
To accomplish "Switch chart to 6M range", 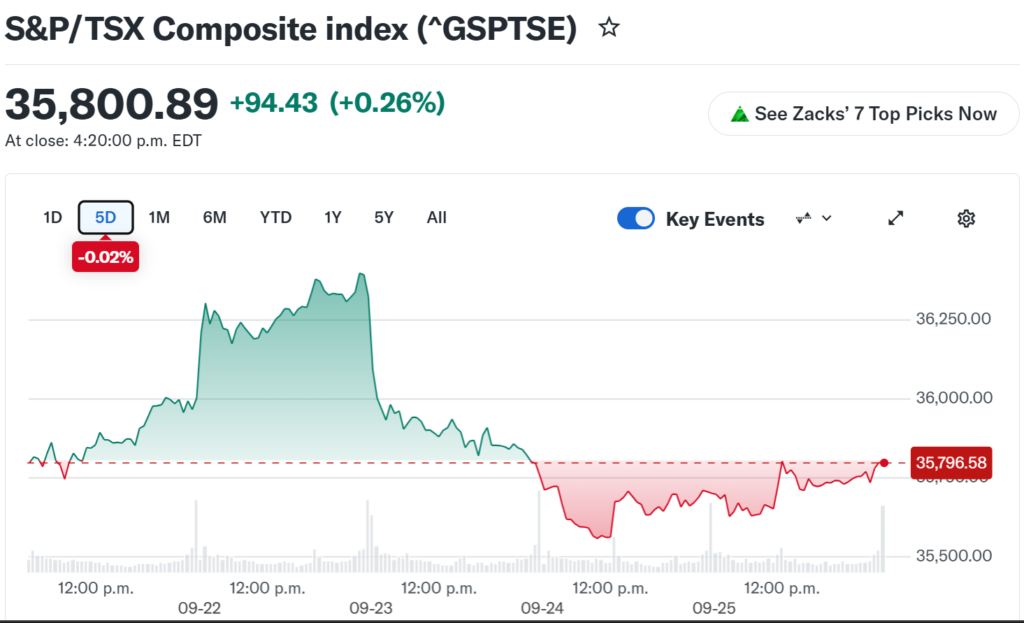I will click(214, 217).
